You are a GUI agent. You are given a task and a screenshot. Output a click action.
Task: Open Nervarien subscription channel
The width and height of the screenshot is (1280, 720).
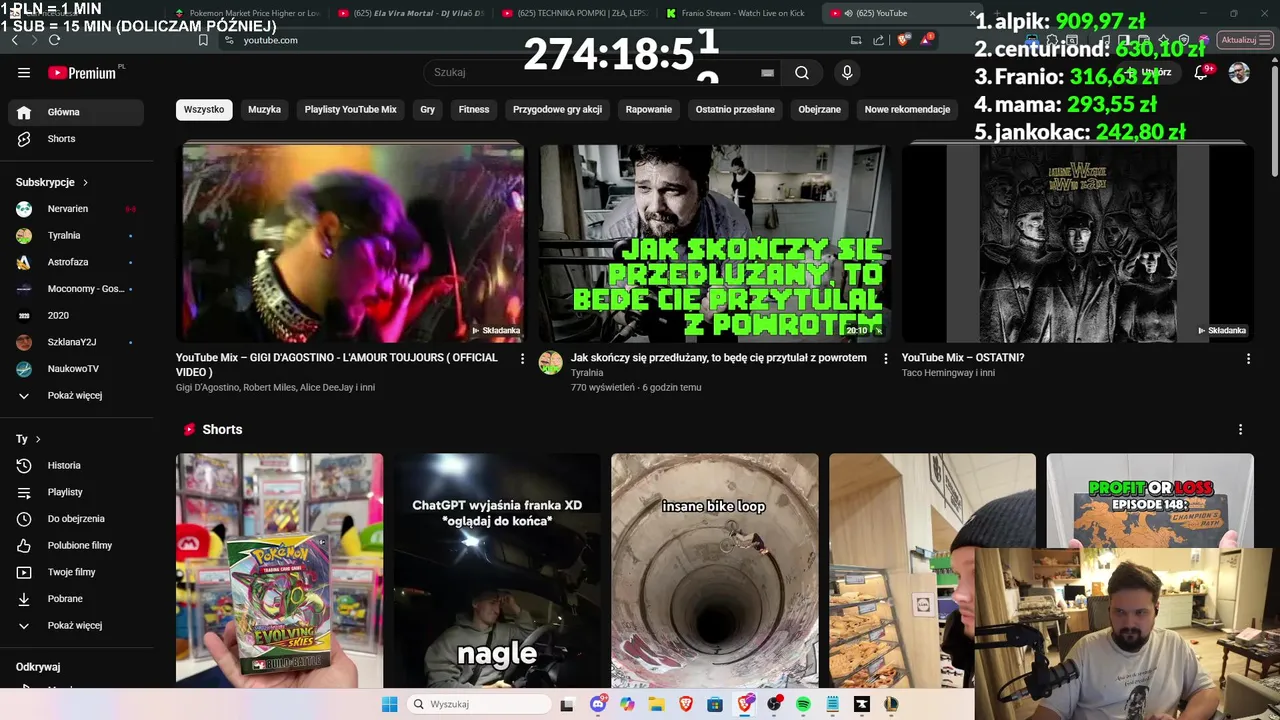tap(76, 209)
